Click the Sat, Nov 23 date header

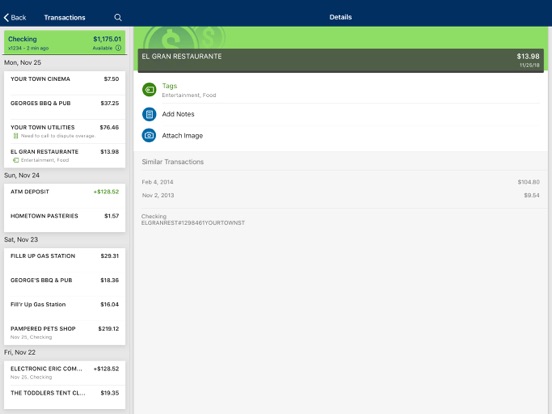[21, 240]
